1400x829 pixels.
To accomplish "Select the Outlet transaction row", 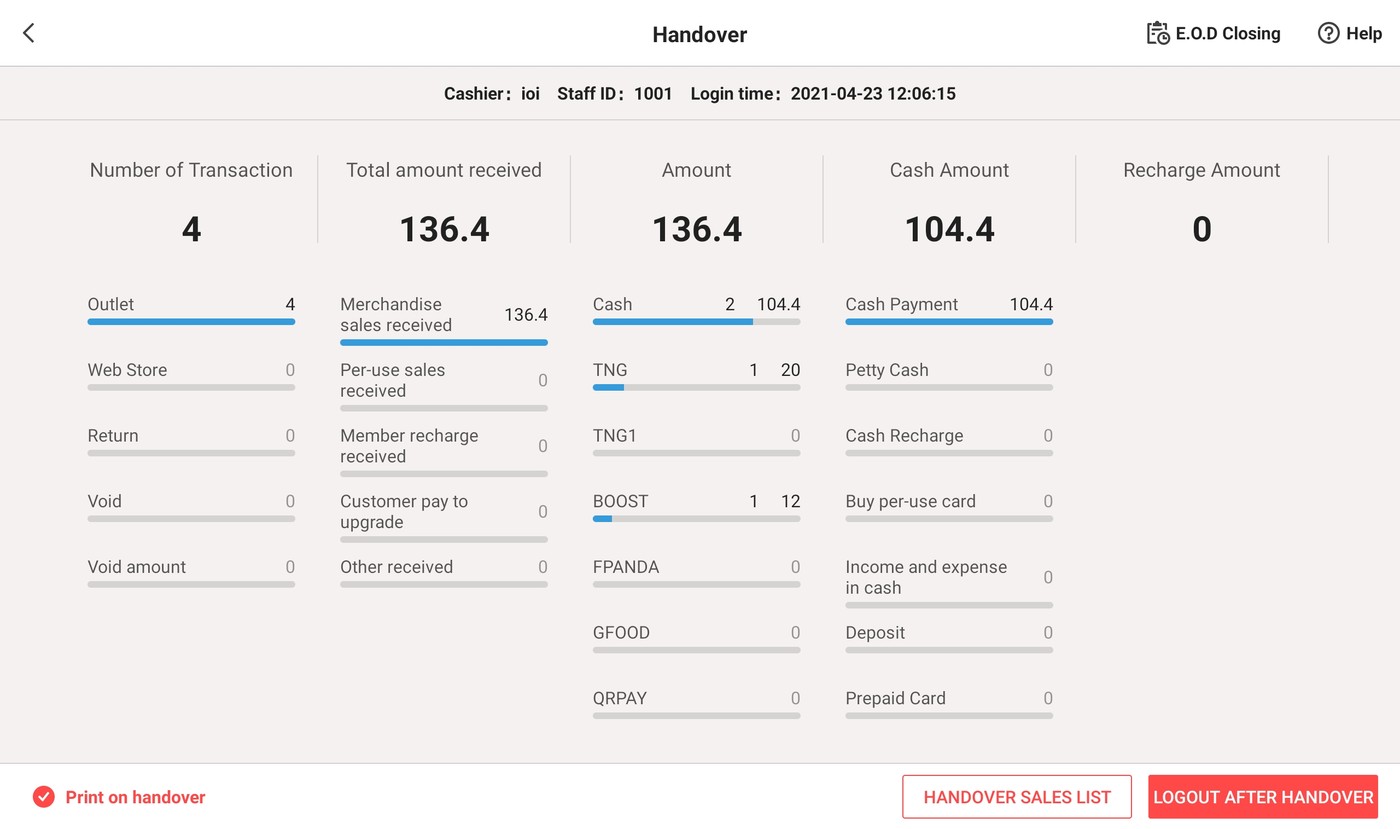I will (191, 310).
